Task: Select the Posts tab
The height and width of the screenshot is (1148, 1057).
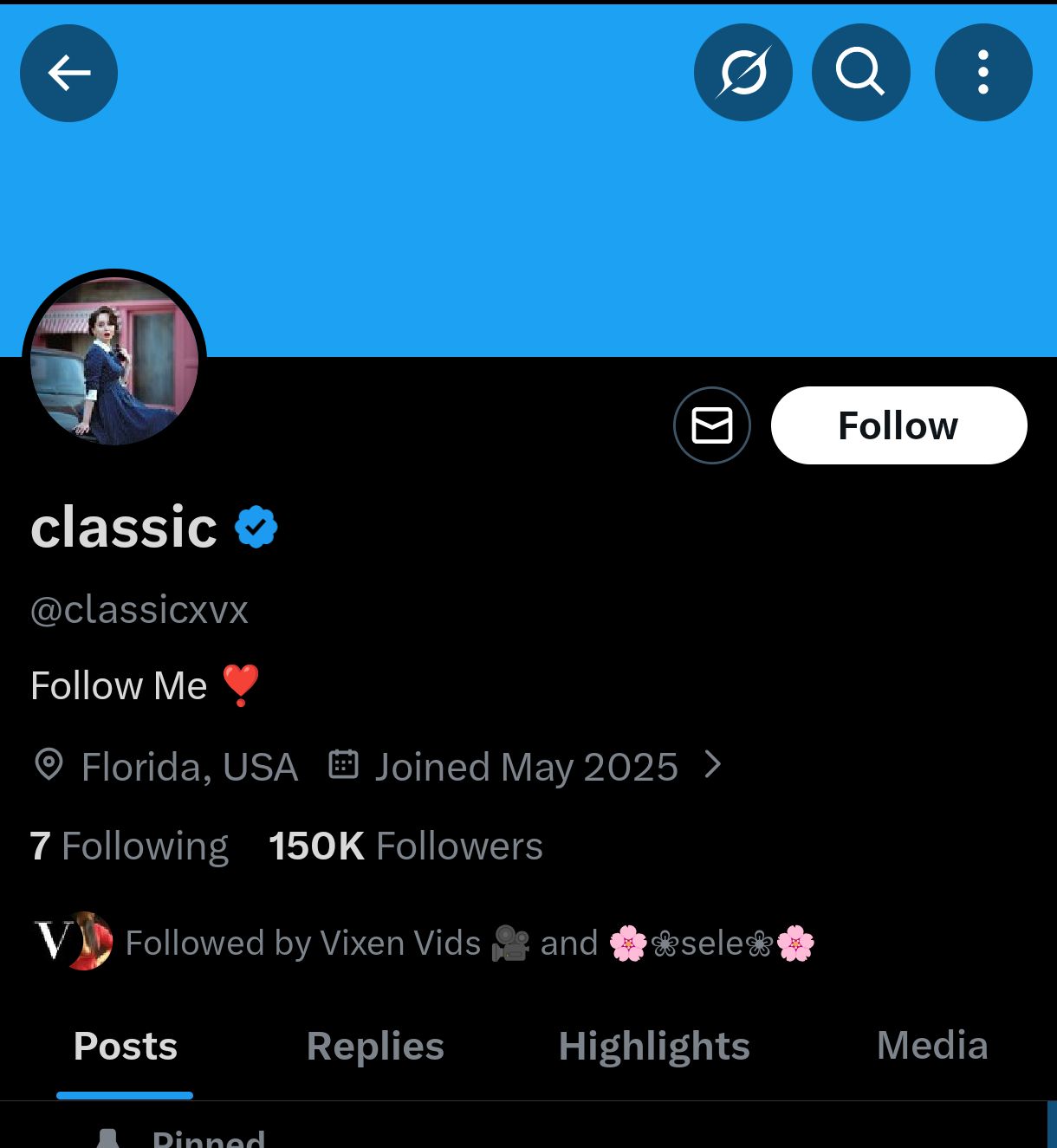Action: [125, 1047]
